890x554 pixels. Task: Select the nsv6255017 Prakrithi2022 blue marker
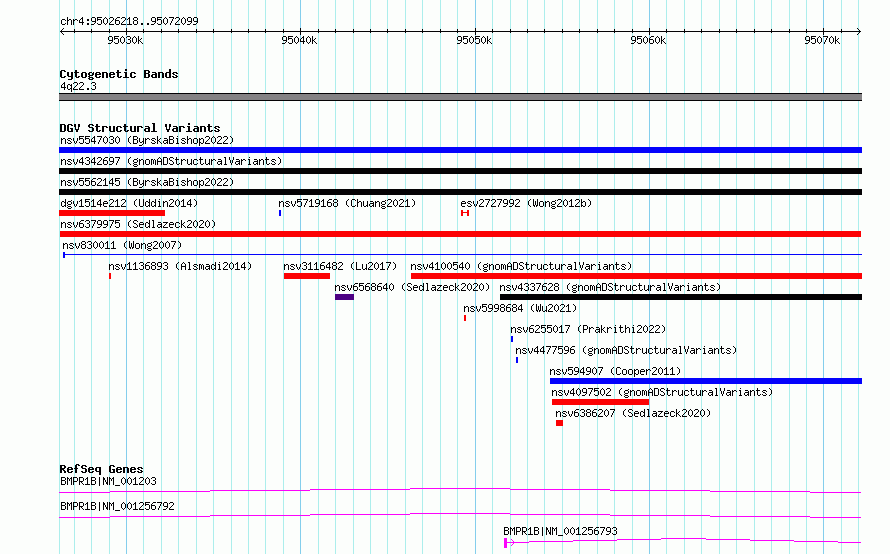(512, 339)
